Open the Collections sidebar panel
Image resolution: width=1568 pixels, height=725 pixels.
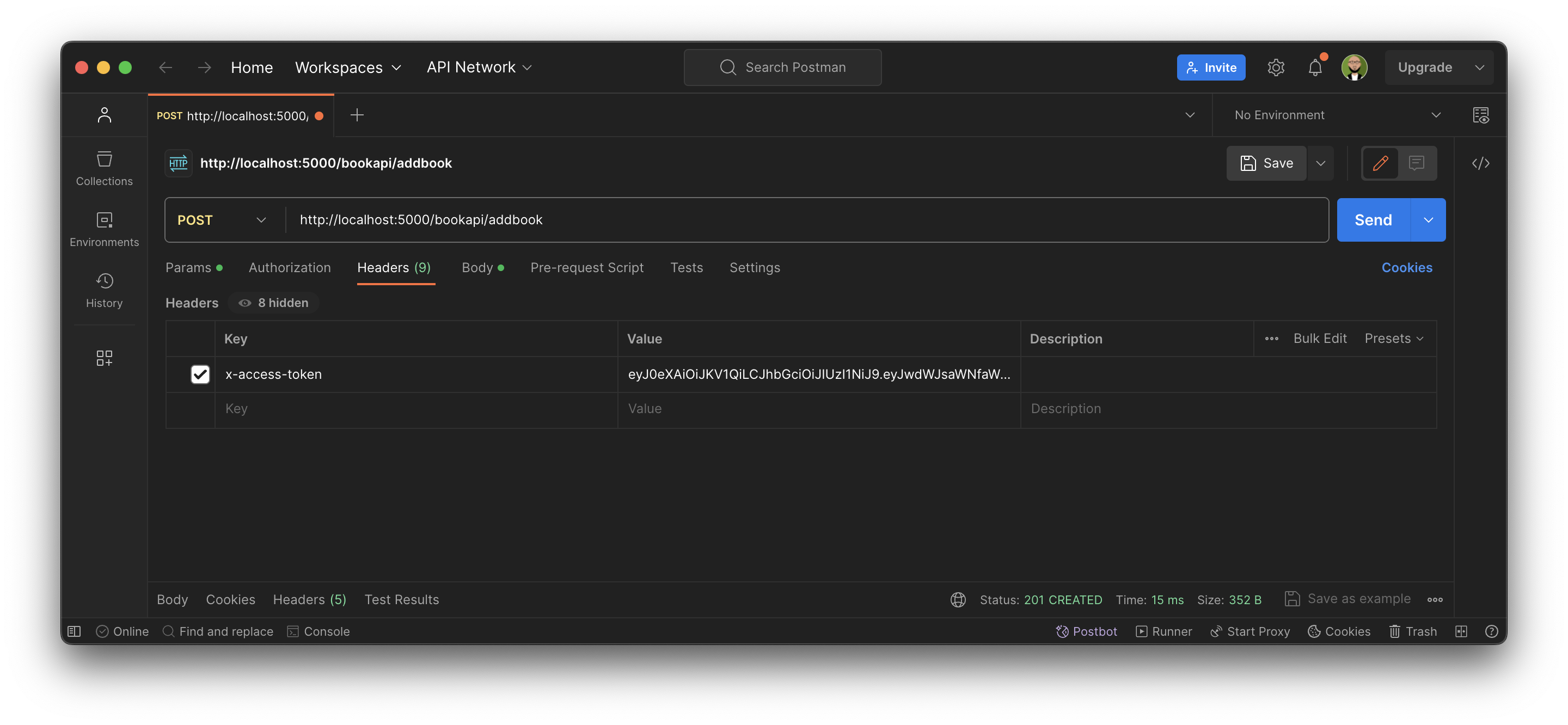(x=104, y=168)
